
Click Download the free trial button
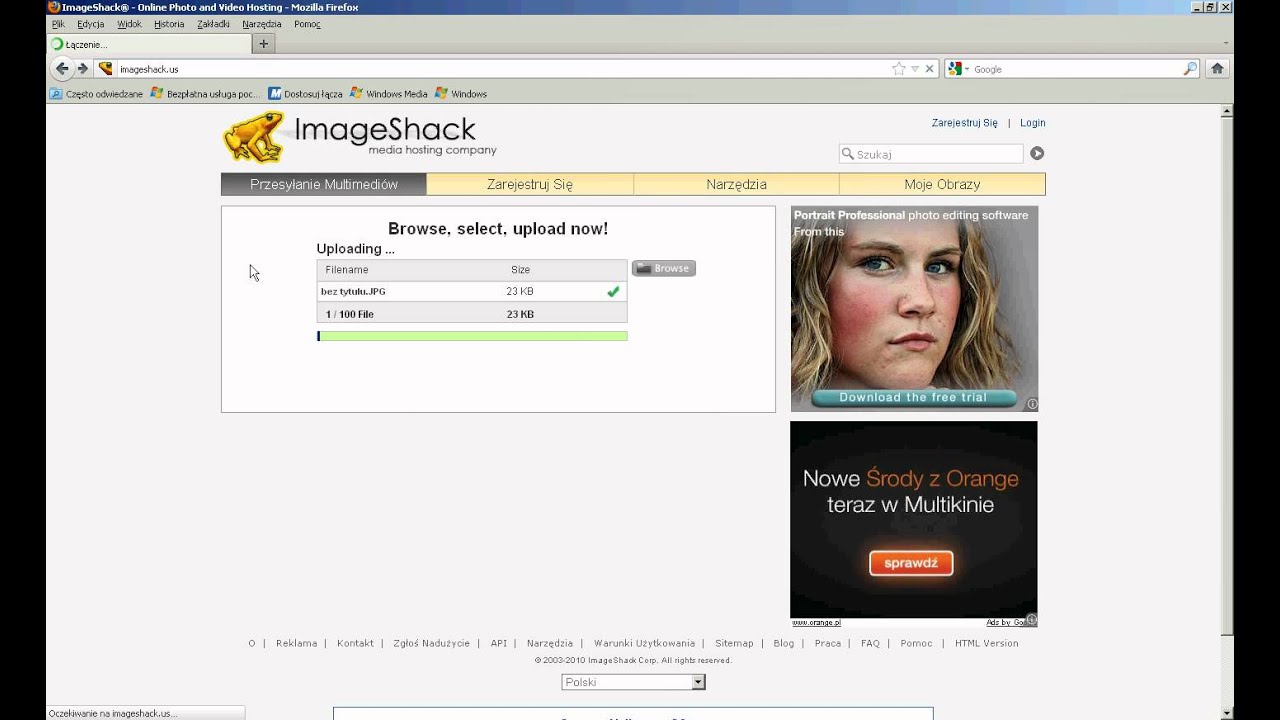tap(913, 398)
